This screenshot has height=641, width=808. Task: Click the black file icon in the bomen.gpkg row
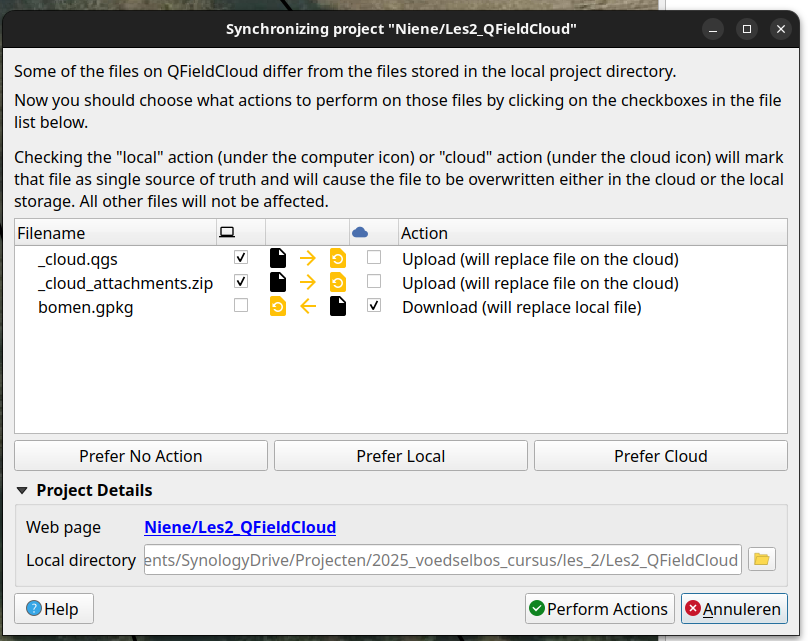338,306
